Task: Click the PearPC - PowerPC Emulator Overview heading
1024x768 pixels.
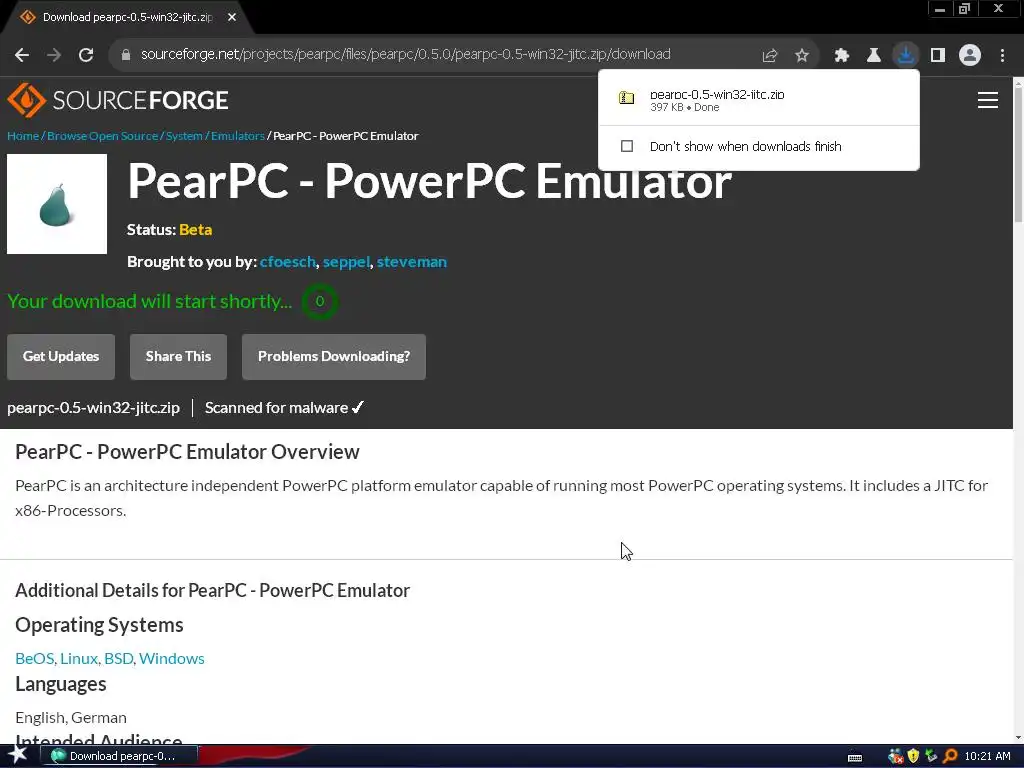Action: [x=187, y=452]
